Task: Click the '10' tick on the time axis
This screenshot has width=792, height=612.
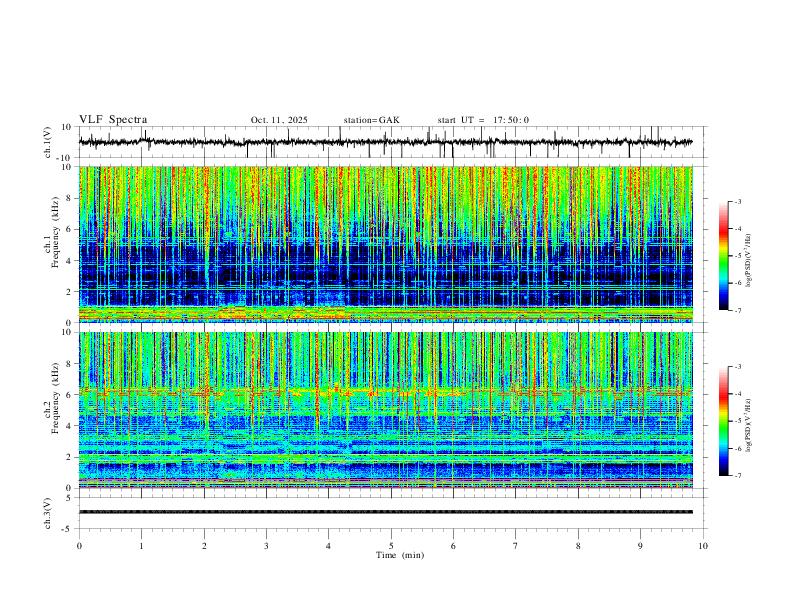Action: [703, 546]
